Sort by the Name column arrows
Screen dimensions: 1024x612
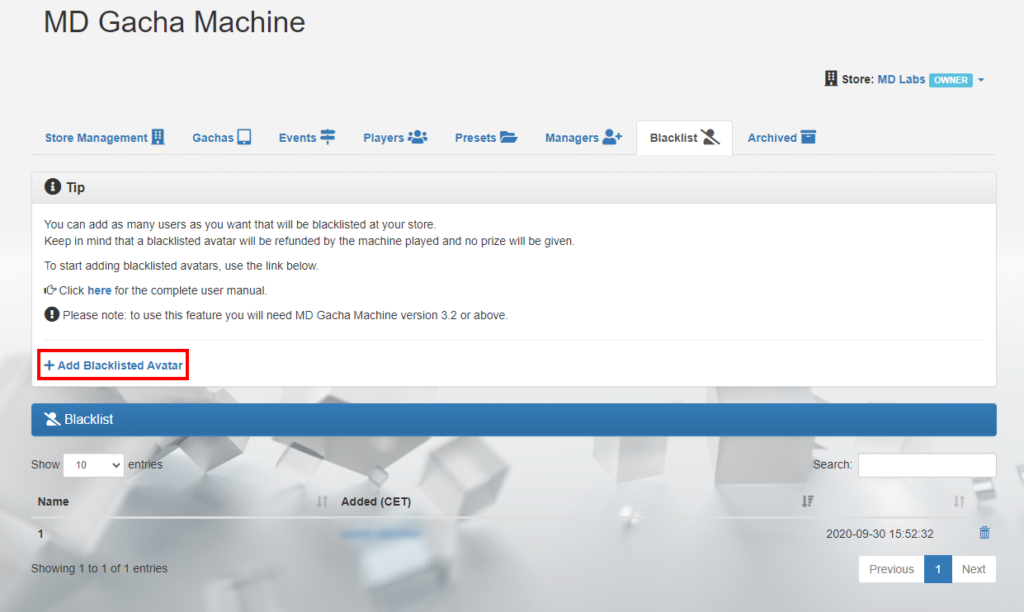(321, 502)
